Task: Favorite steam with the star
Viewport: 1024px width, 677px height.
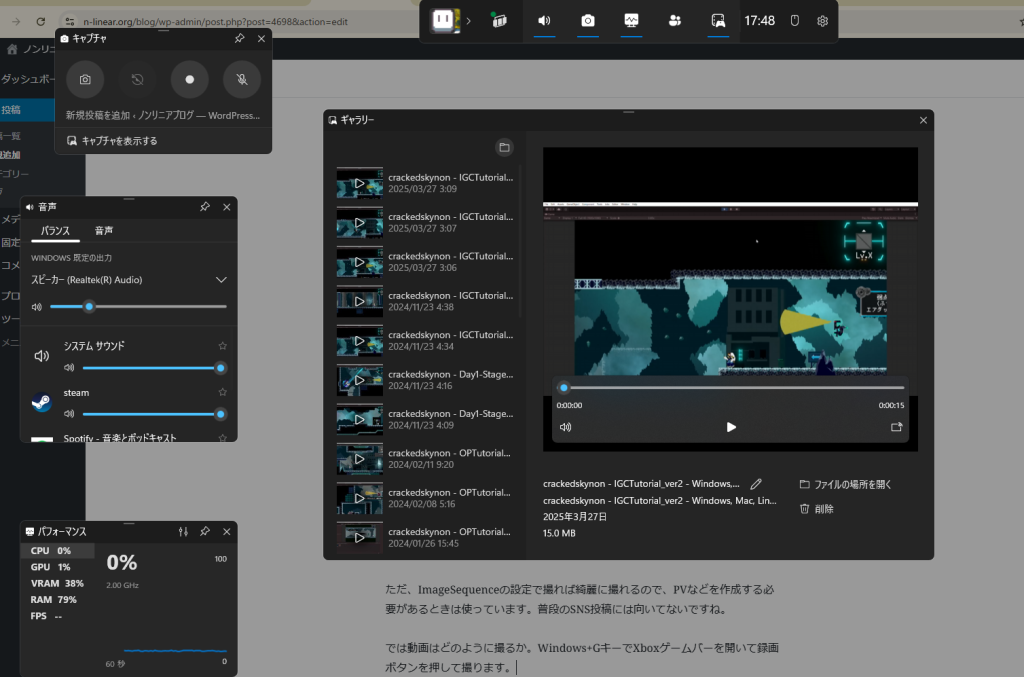Action: [x=223, y=392]
